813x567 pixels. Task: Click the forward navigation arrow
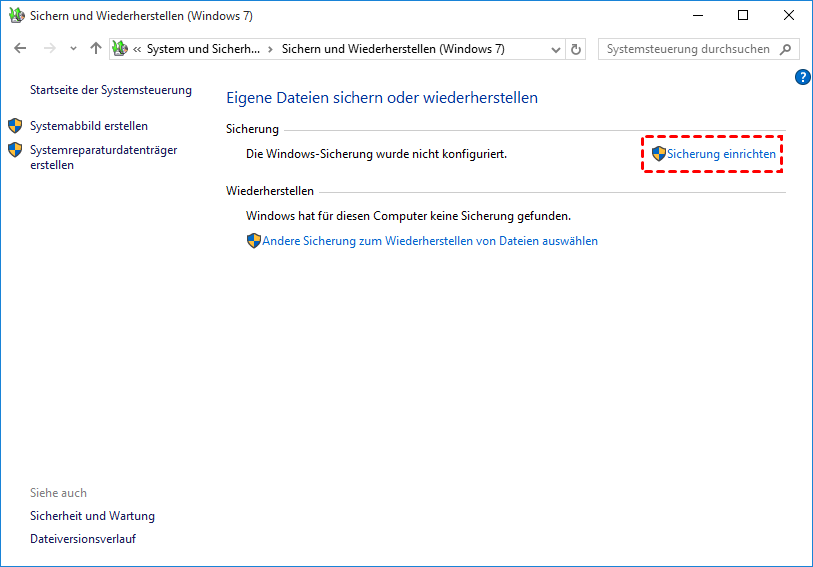pyautogui.click(x=50, y=49)
